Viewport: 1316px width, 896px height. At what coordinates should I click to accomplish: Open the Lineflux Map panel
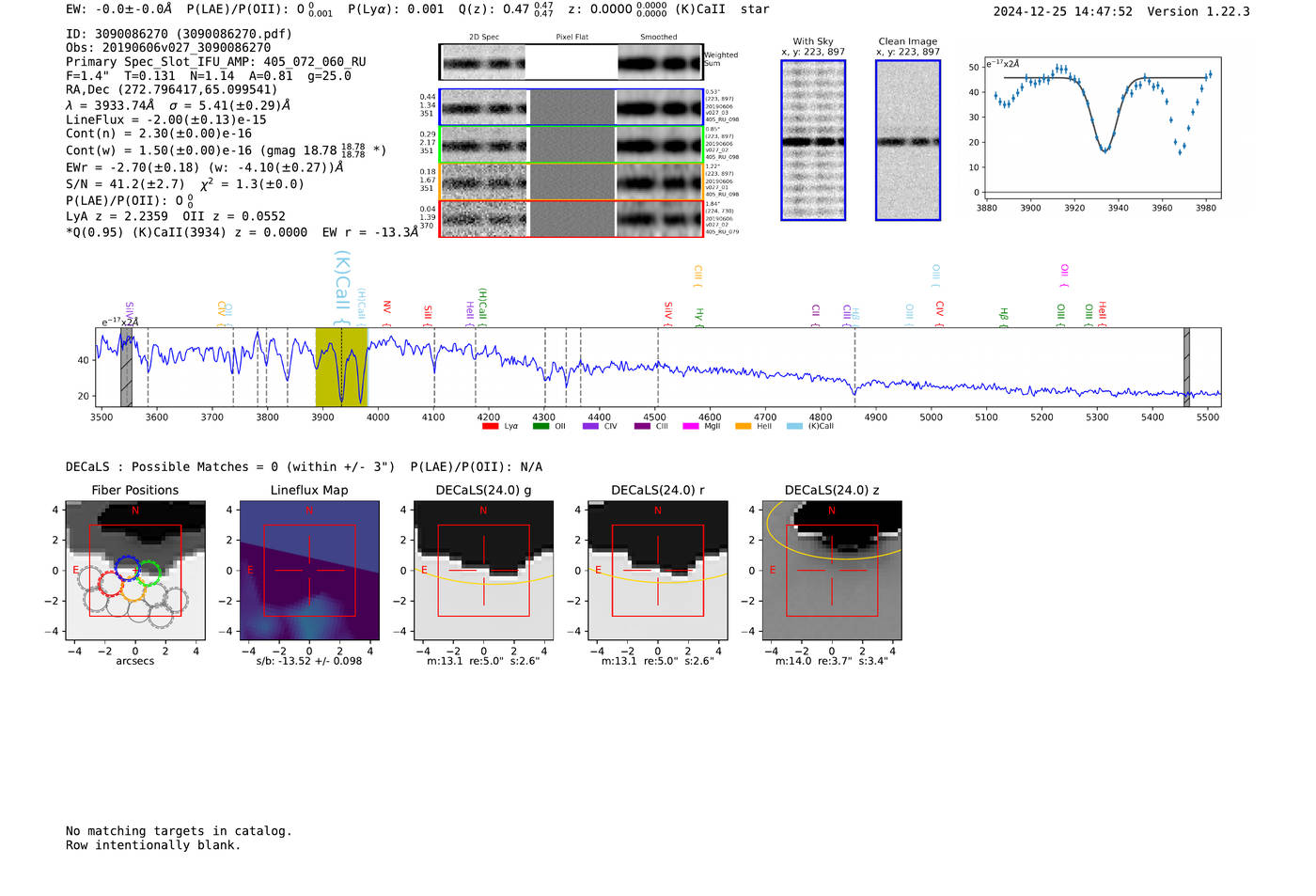309,570
